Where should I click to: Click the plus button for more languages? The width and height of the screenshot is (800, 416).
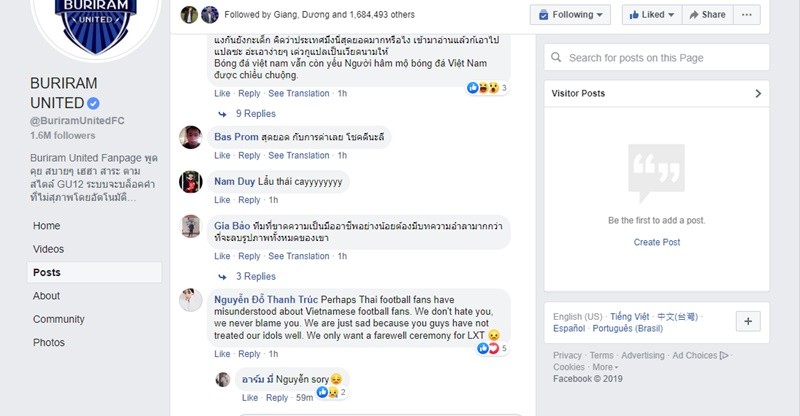[x=750, y=321]
